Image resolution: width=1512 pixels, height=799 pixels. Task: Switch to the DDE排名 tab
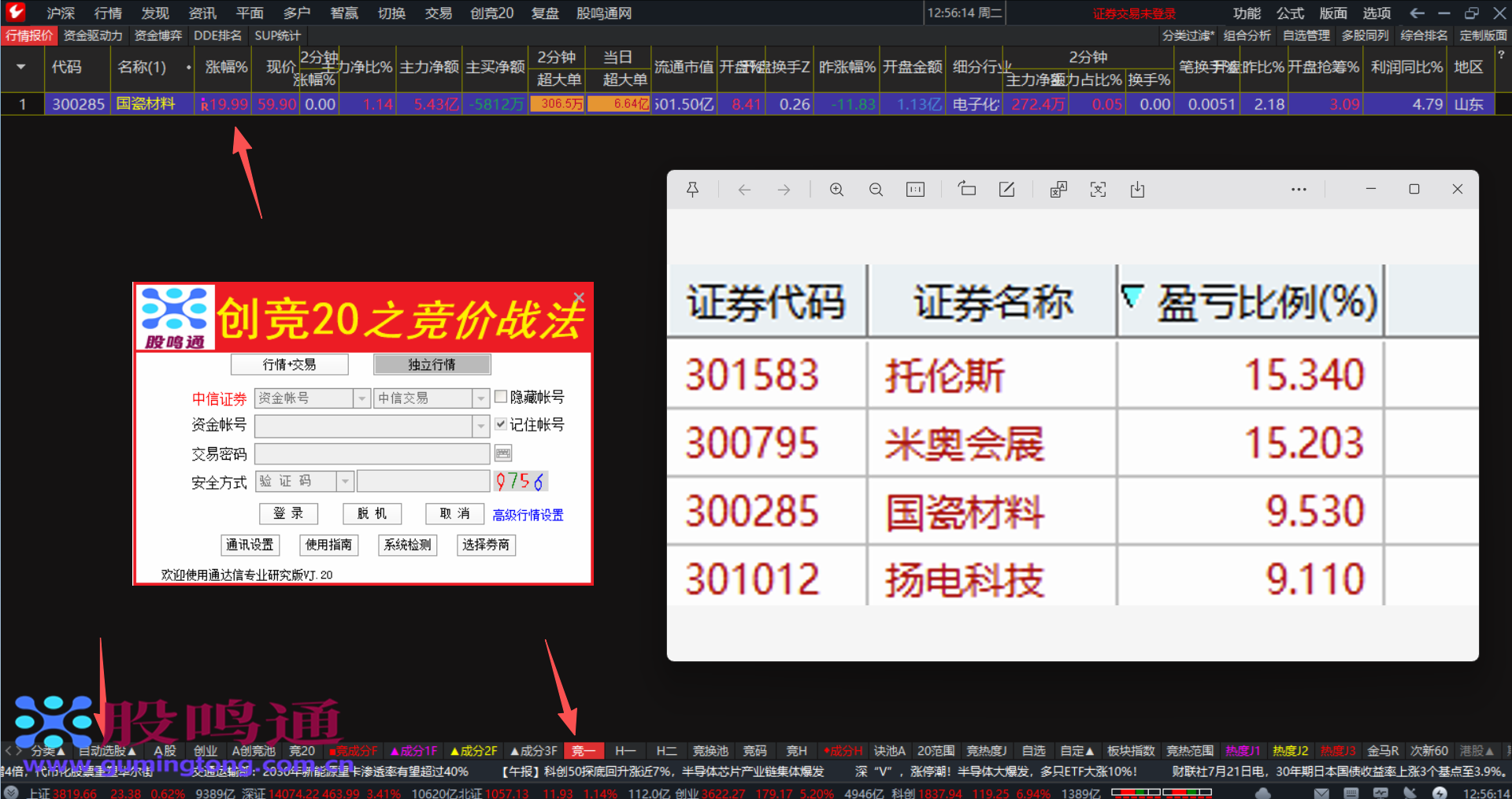pyautogui.click(x=217, y=35)
